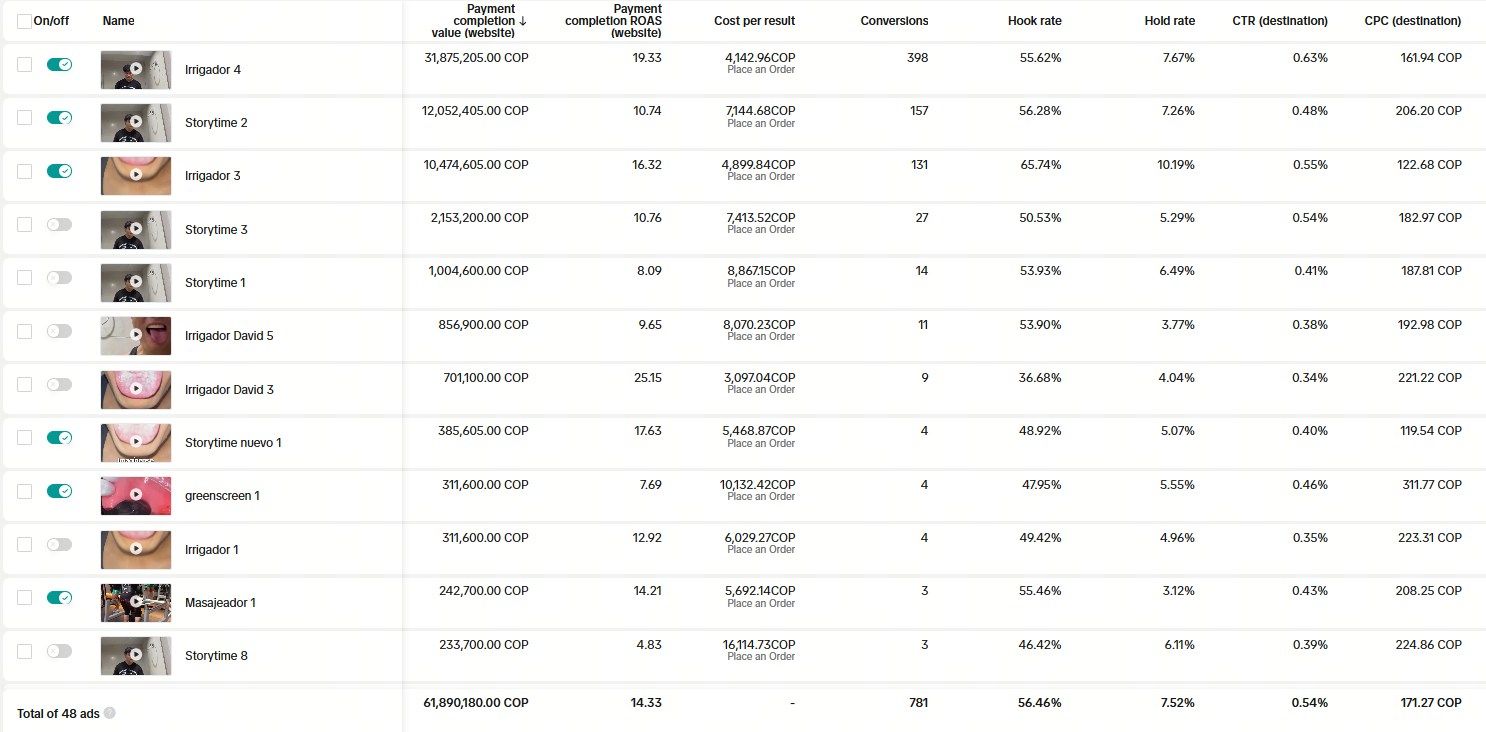The width and height of the screenshot is (1486, 732).
Task: Turn off the Irrigador 4 ad toggle
Action: pyautogui.click(x=59, y=64)
